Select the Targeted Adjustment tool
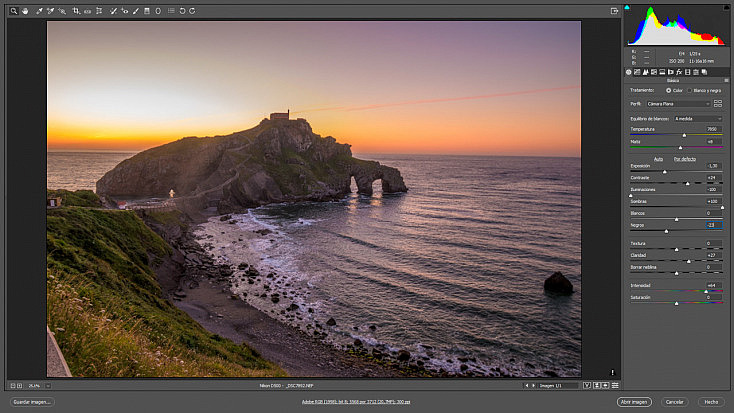 pos(62,11)
